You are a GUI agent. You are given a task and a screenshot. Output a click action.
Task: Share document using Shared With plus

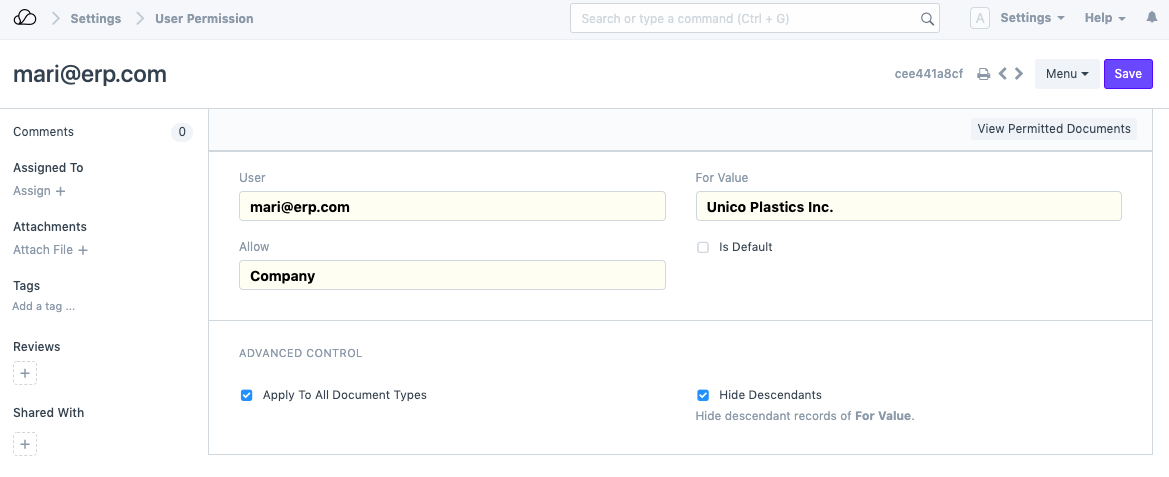(25, 444)
